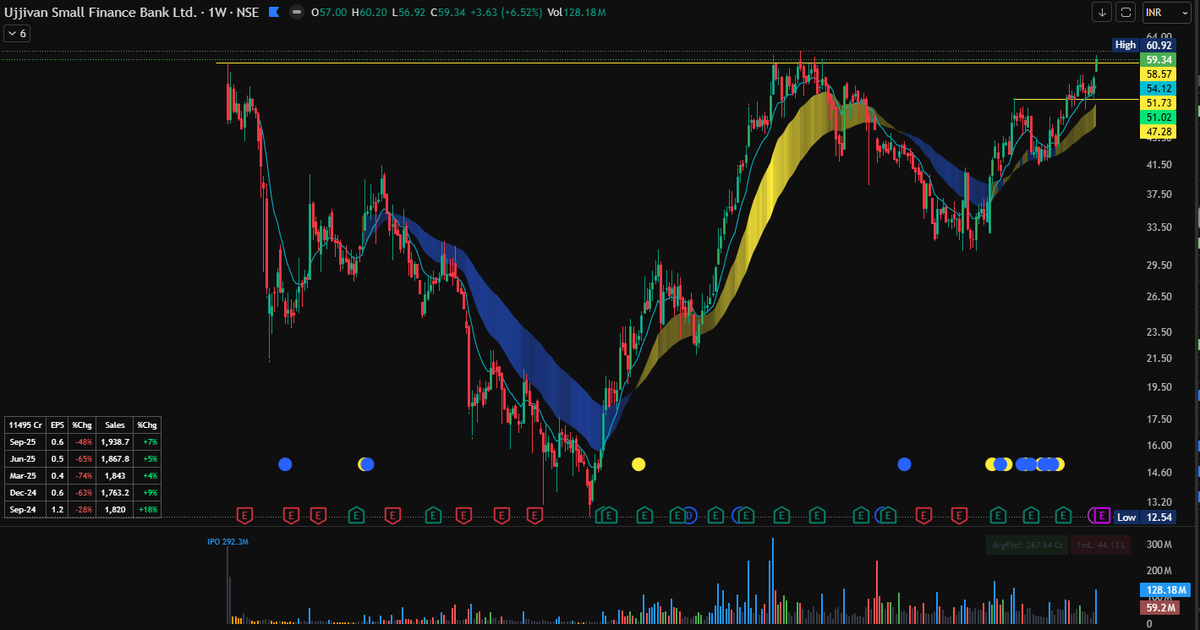The width and height of the screenshot is (1200, 630).
Task: Click the green 51.02 price label
Action: (x=1160, y=117)
